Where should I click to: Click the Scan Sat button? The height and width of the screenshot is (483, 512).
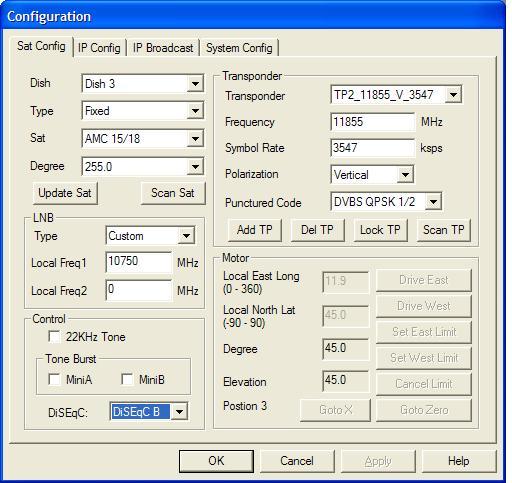173,193
